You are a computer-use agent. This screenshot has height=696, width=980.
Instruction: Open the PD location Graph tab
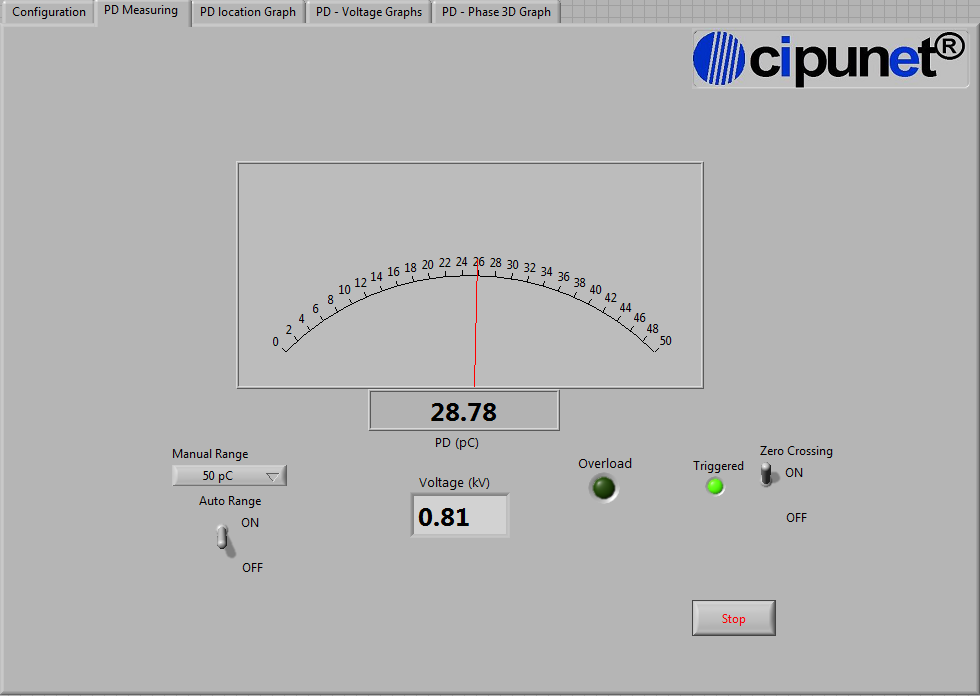click(x=246, y=12)
